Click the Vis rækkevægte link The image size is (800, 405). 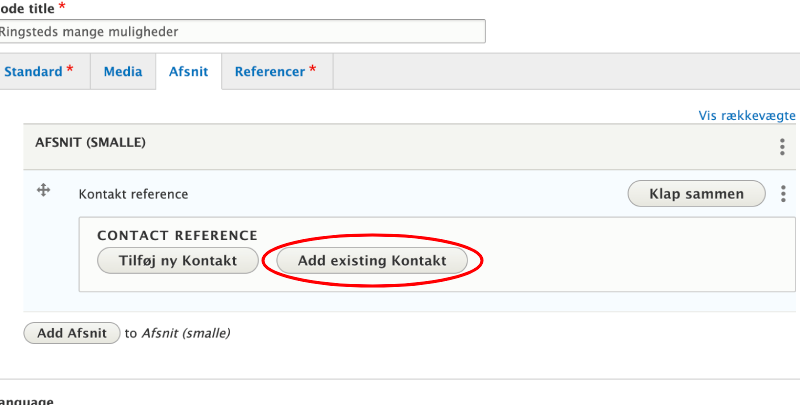click(x=746, y=116)
